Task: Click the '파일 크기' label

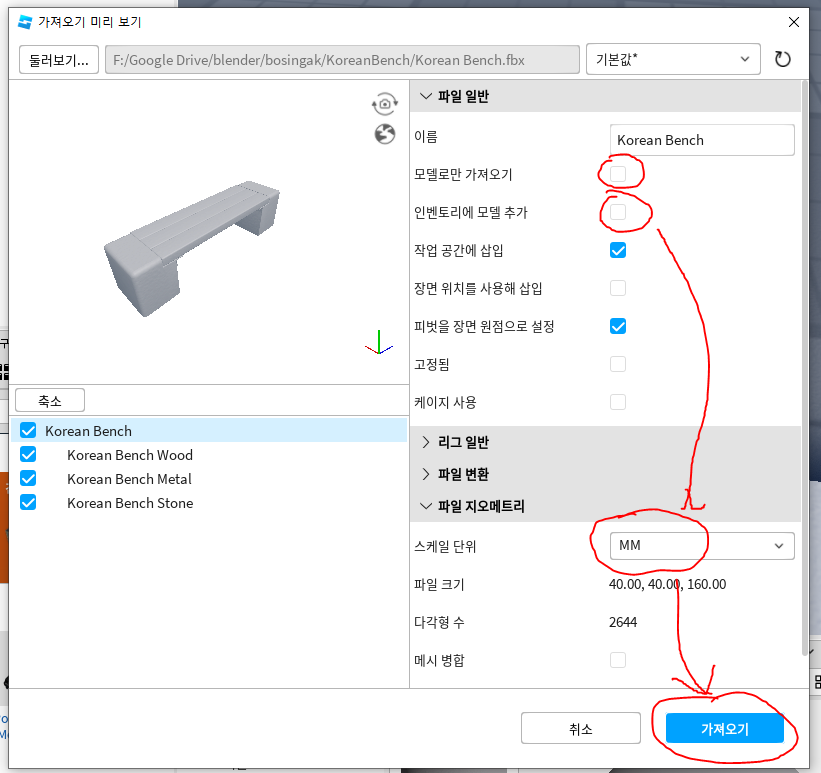Action: coord(439,584)
